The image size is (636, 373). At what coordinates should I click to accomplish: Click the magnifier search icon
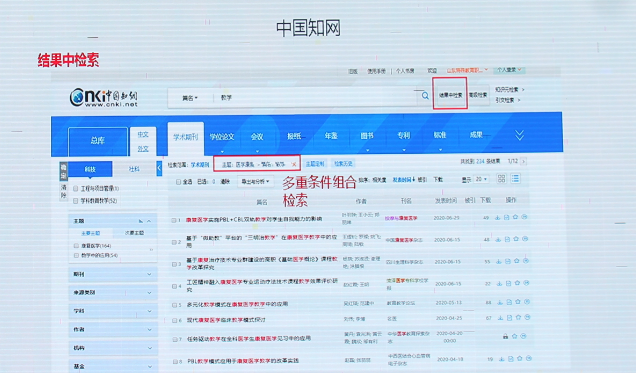point(425,96)
